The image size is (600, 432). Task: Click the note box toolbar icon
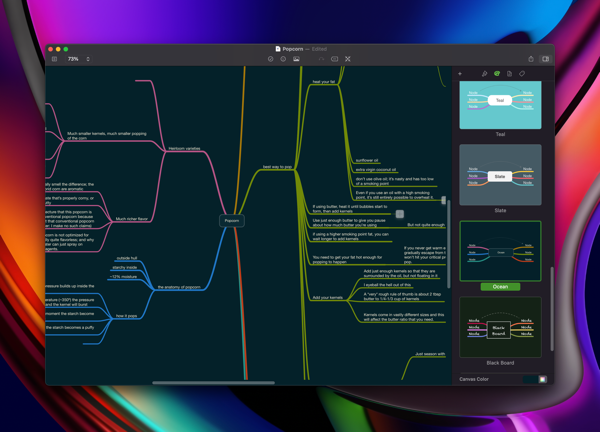click(x=334, y=59)
